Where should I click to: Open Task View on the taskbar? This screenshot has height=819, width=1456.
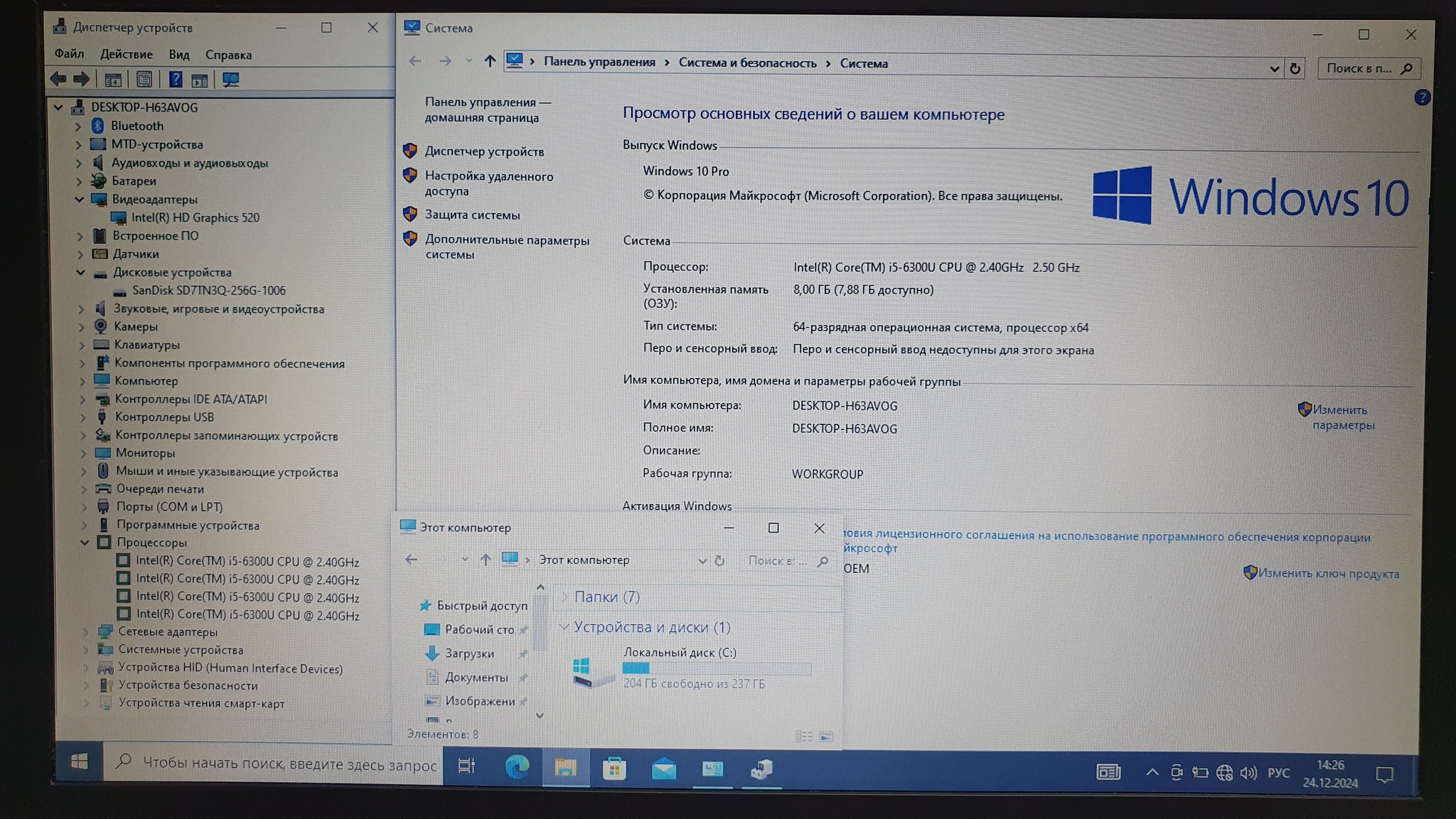466,766
